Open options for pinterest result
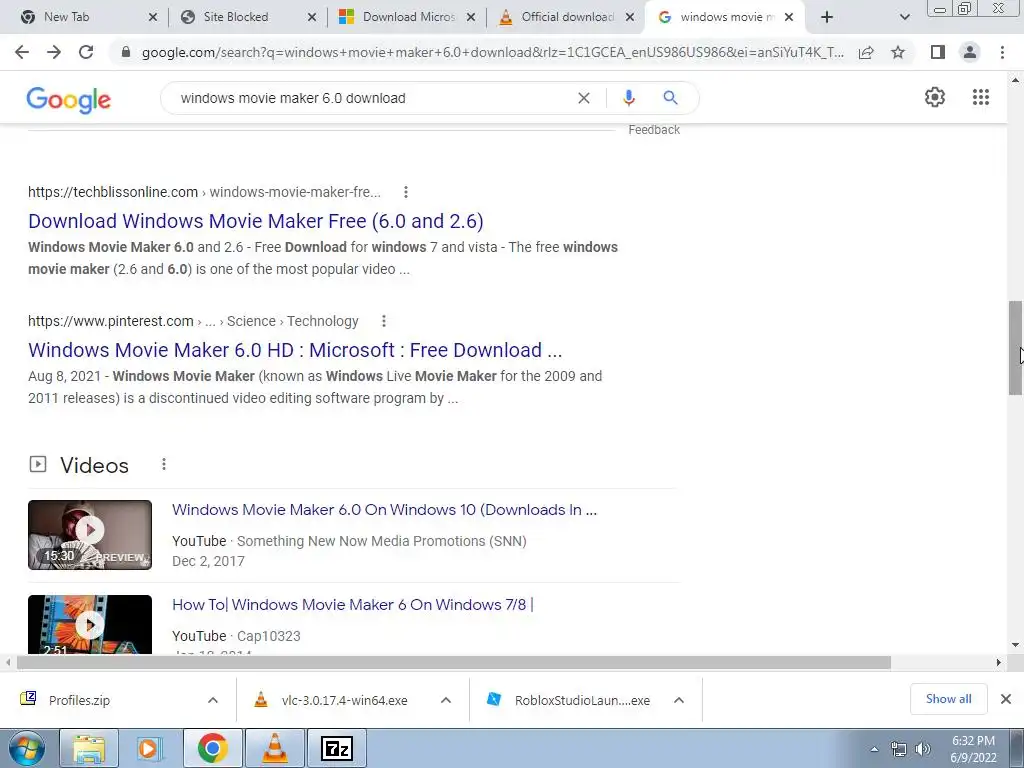Viewport: 1024px width, 768px height. (x=383, y=321)
